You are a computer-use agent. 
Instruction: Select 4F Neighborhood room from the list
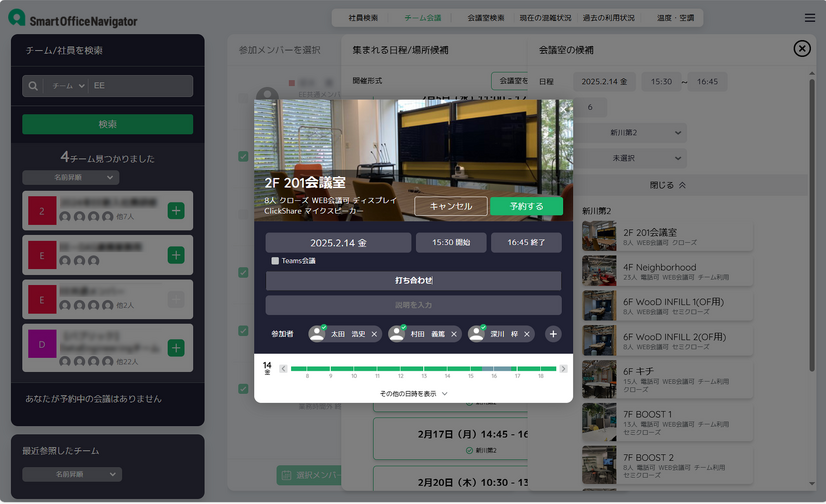pos(667,274)
